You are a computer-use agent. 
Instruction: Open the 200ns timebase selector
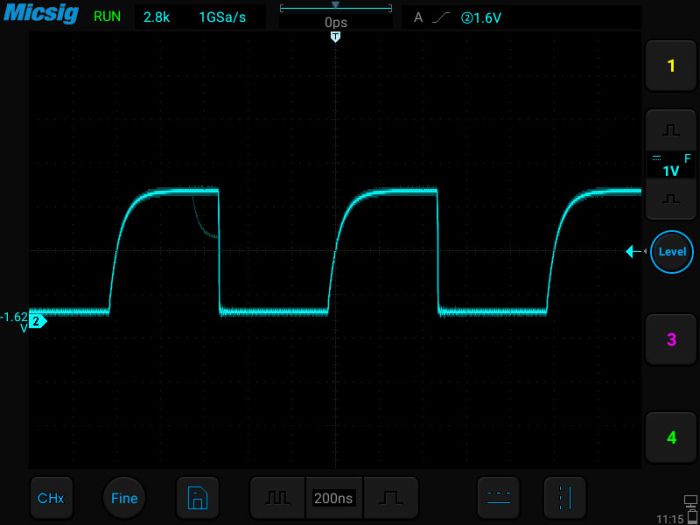(x=334, y=498)
